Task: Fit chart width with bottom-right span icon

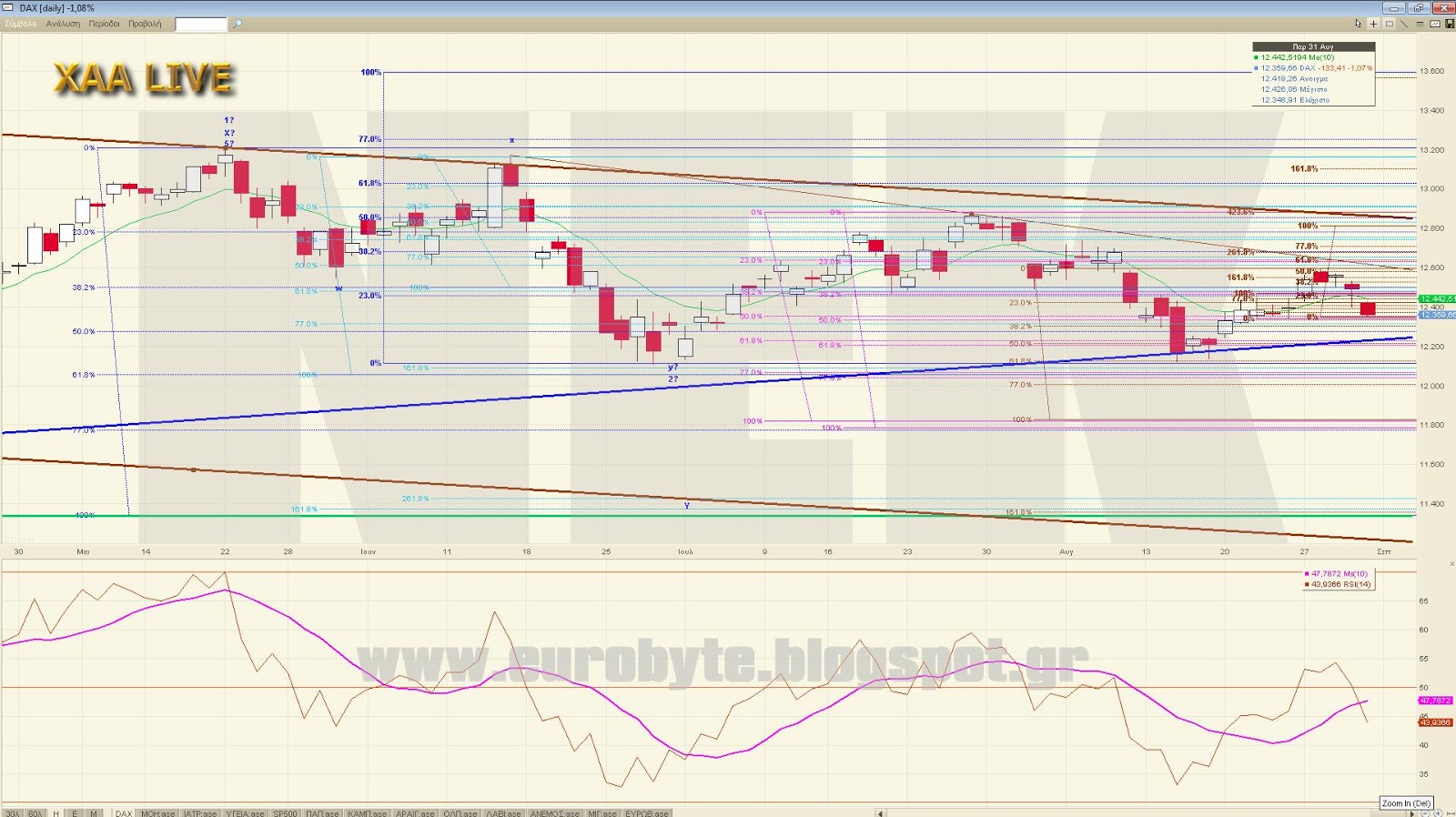Action: (1451, 812)
